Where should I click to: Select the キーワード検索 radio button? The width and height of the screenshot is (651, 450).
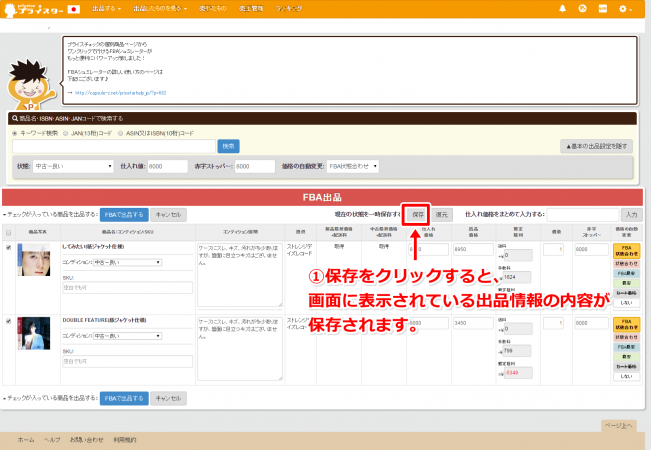coord(15,134)
